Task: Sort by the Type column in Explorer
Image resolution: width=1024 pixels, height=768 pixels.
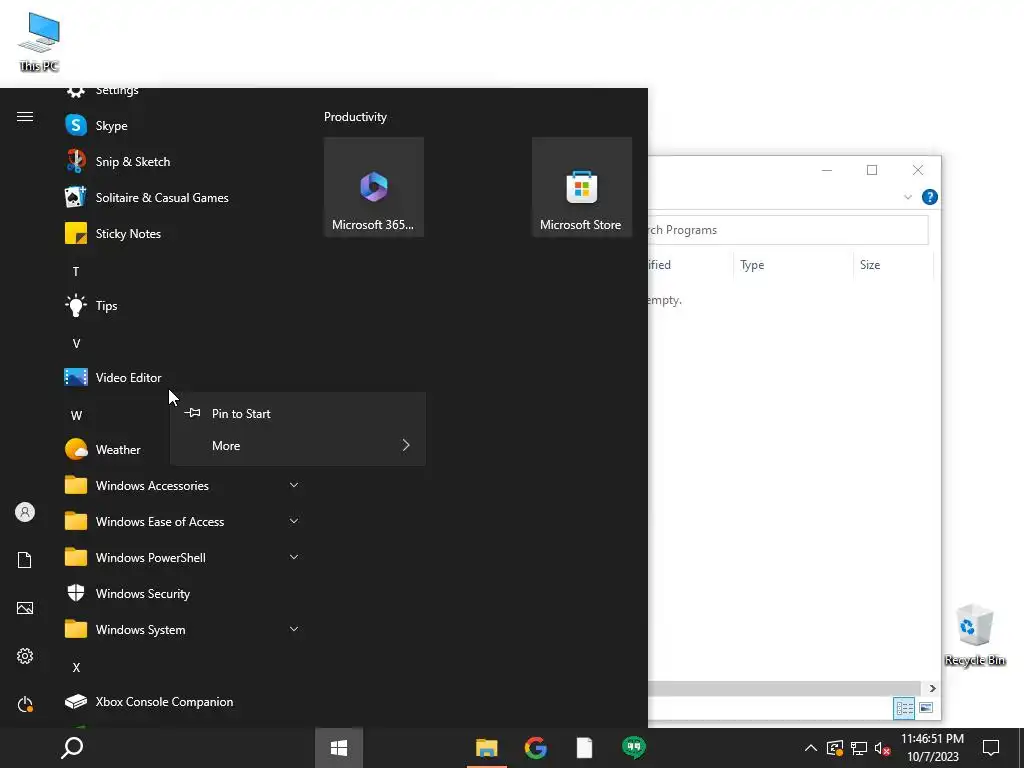Action: pyautogui.click(x=793, y=264)
